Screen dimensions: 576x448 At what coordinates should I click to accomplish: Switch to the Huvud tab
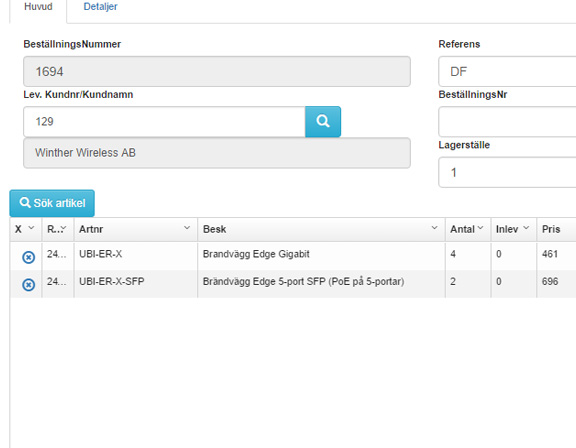tap(38, 7)
